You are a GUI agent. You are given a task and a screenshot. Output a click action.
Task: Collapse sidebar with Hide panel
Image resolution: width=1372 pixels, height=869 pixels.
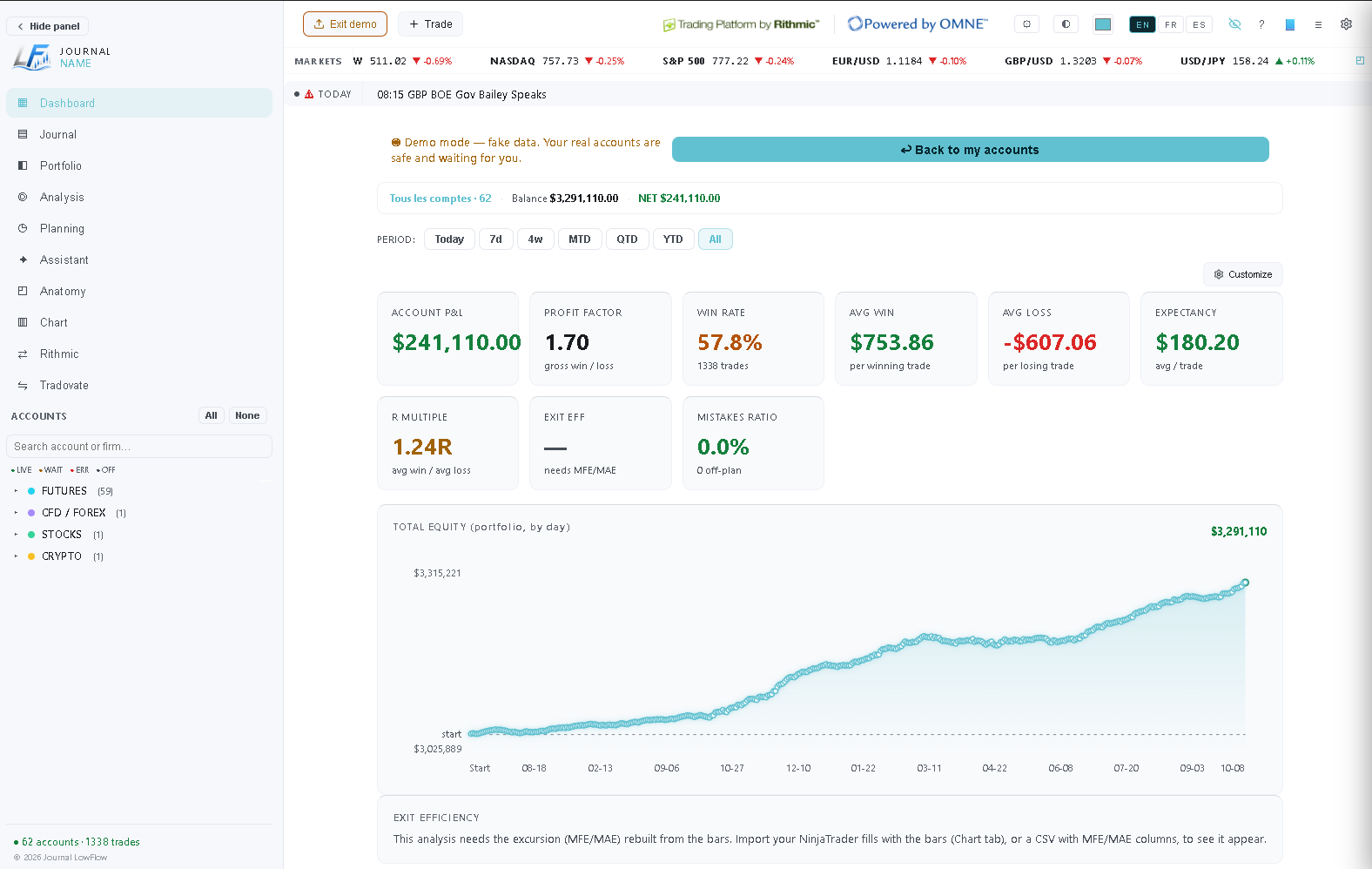48,26
